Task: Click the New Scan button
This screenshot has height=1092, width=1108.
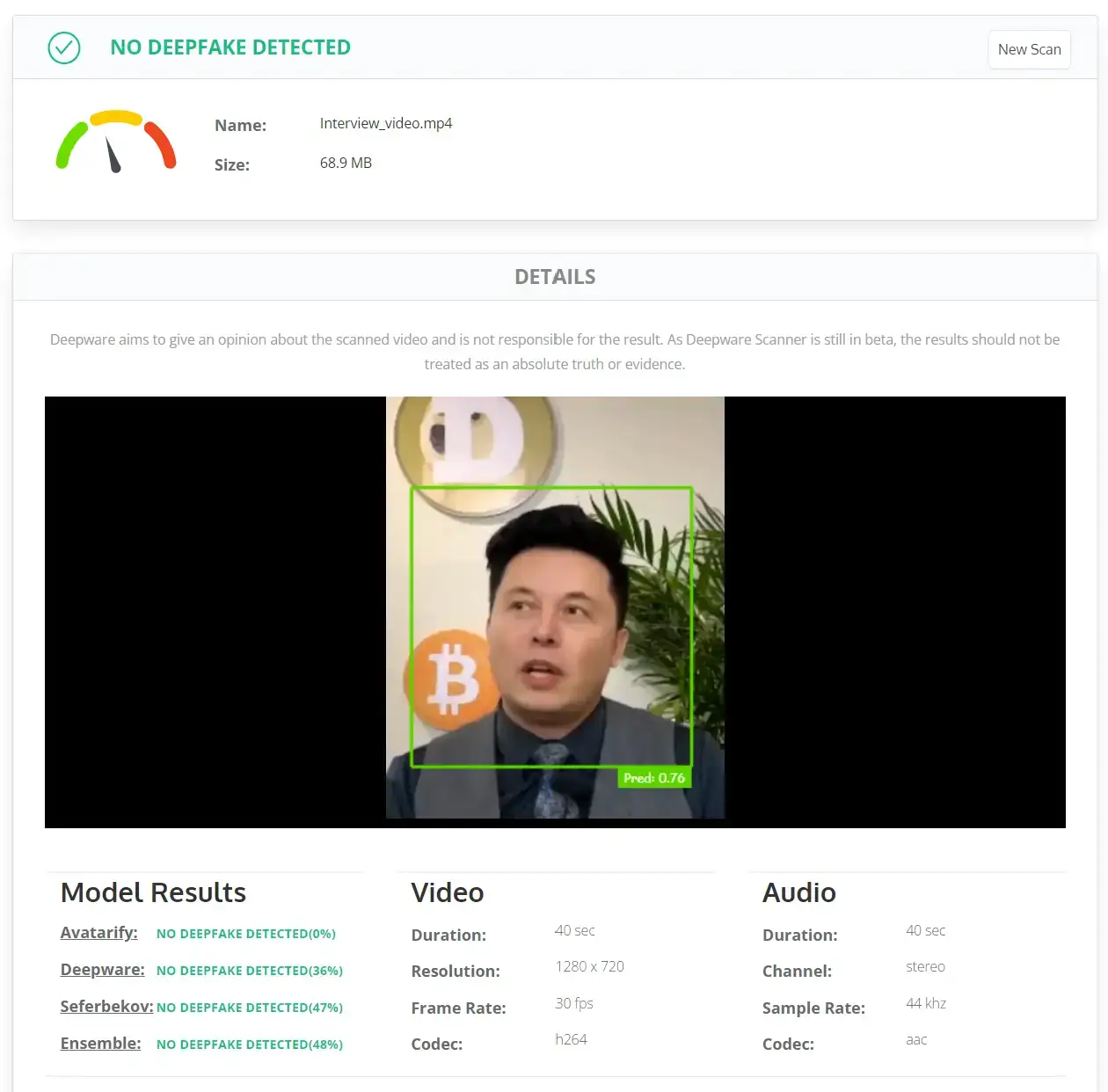Action: tap(1029, 49)
